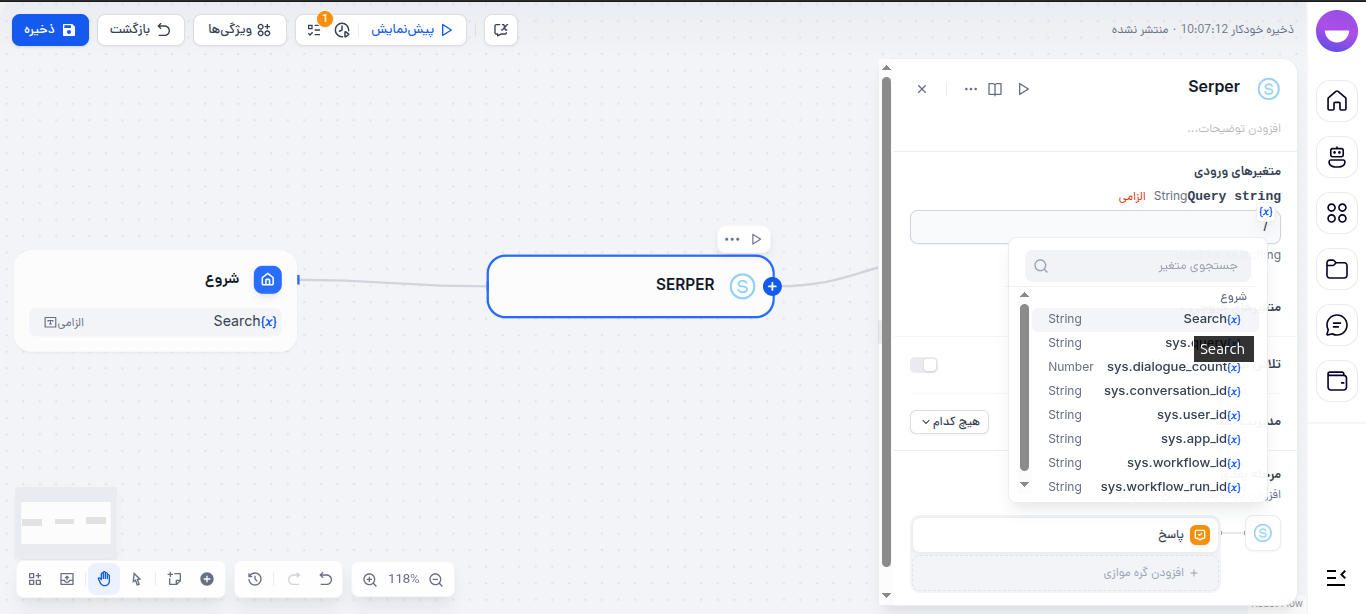Click the plus icon on the SERPER node

[771, 286]
